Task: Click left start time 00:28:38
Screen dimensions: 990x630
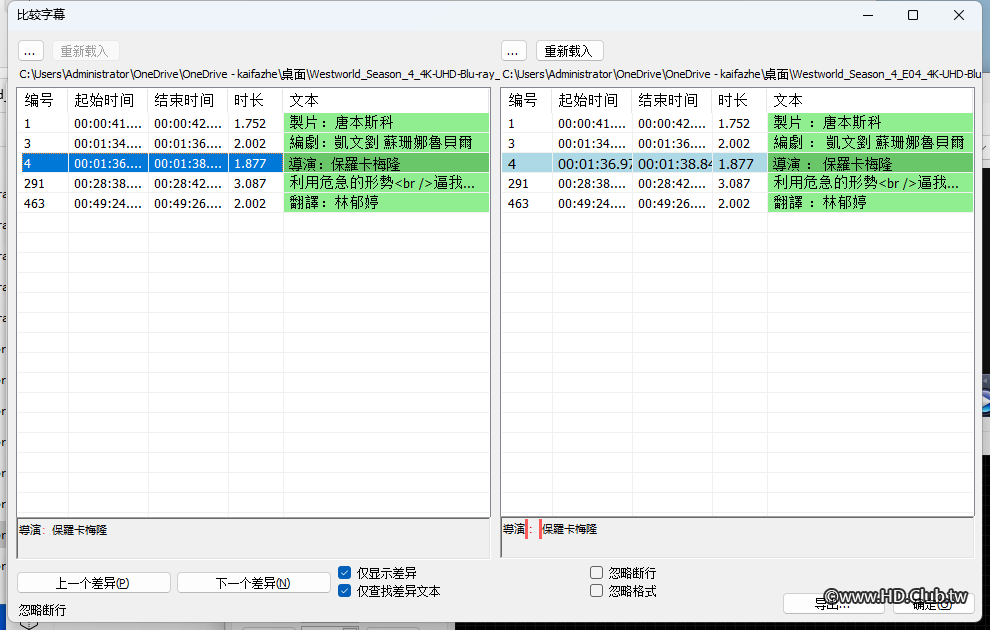Action: [108, 184]
